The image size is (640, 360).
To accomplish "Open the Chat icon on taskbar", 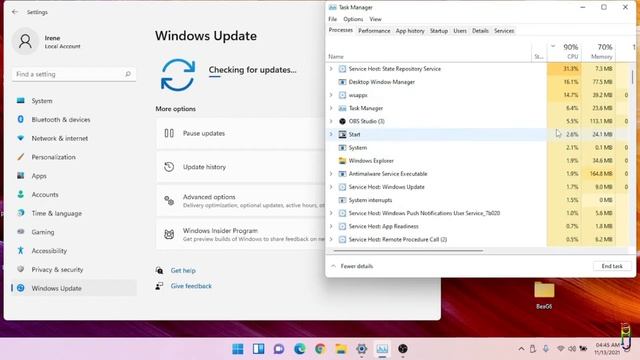I will coord(279,349).
